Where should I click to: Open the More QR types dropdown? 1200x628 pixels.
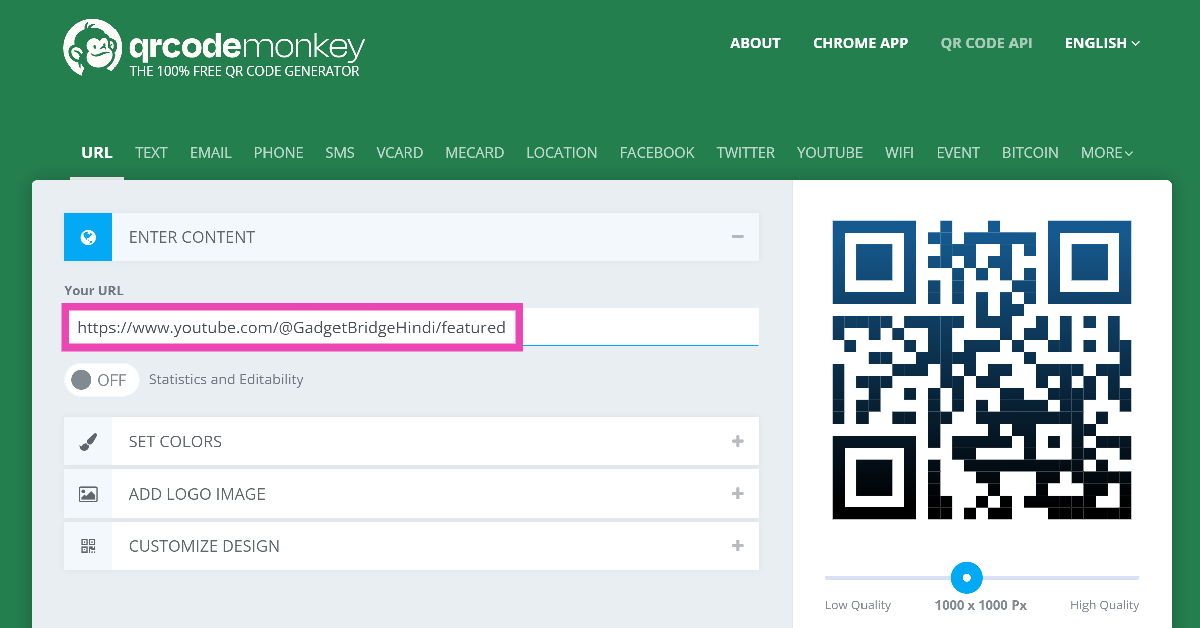point(1107,153)
